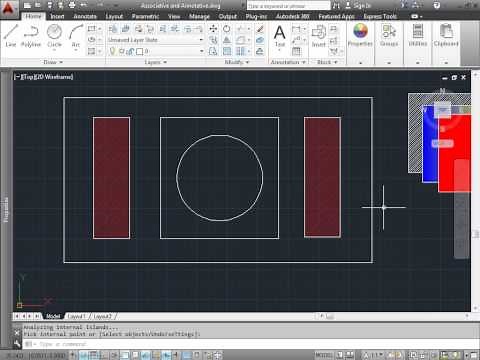Toggle Snap Mode in status bar
The image size is (480, 360).
click(x=83, y=355)
